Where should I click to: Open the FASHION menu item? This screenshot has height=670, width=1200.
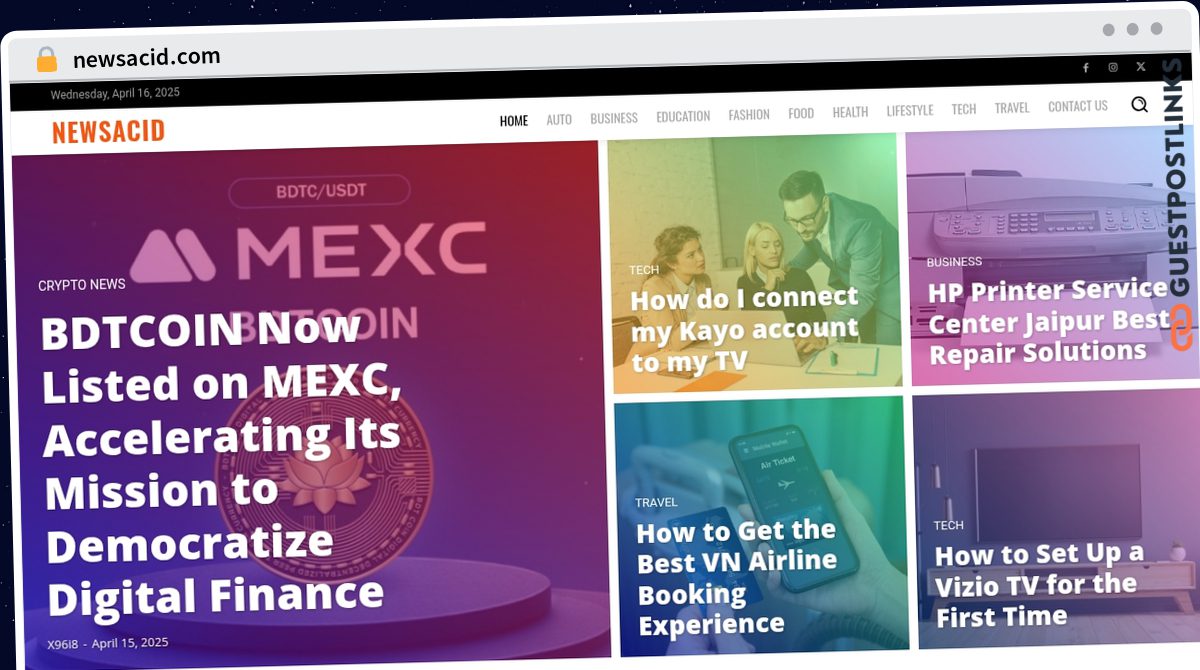click(749, 115)
